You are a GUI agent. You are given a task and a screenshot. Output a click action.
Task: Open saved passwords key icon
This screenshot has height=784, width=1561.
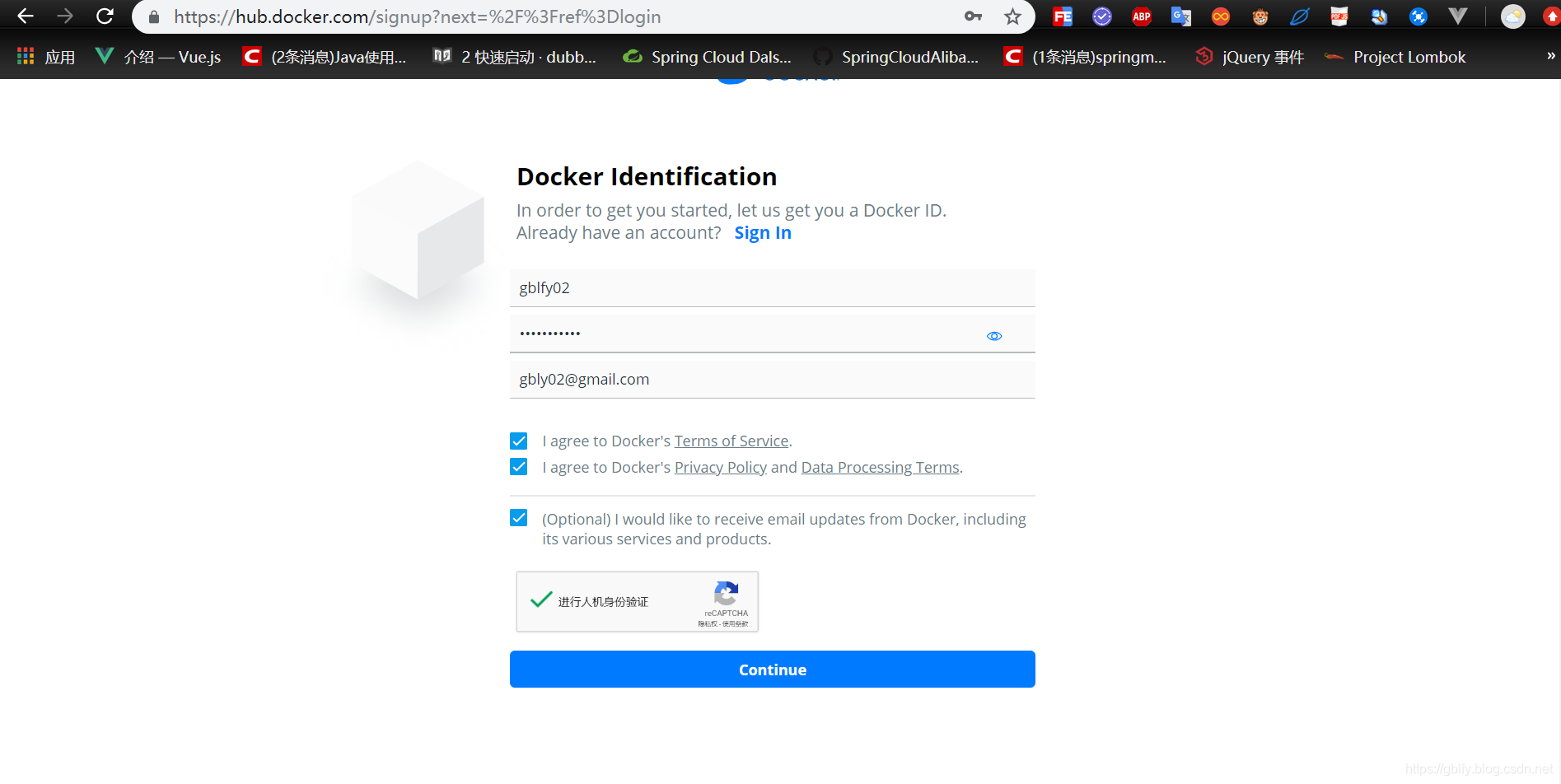click(x=974, y=16)
